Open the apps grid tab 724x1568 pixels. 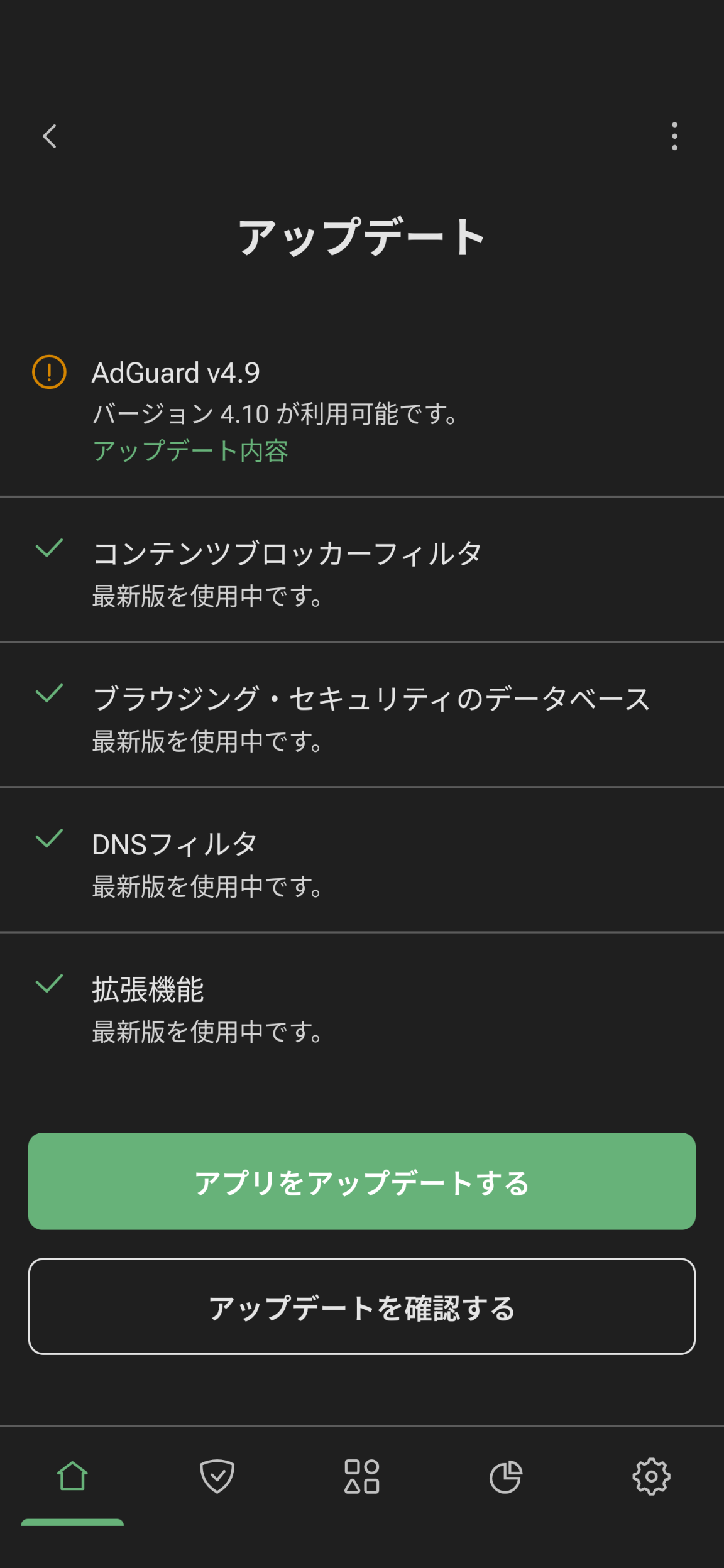[x=362, y=1476]
